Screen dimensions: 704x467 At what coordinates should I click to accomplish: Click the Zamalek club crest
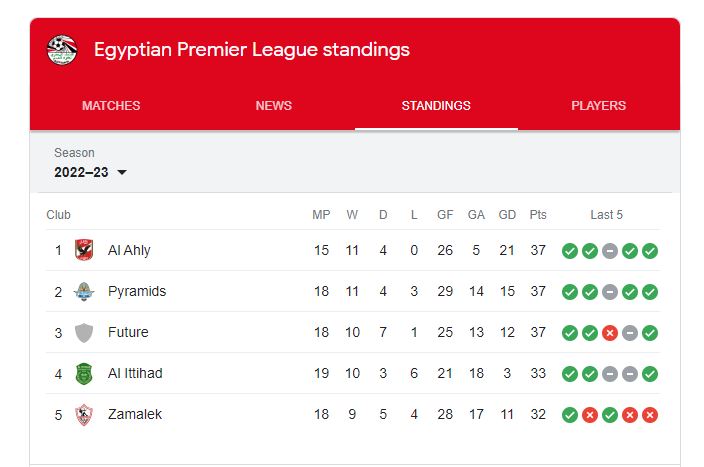pyautogui.click(x=84, y=415)
